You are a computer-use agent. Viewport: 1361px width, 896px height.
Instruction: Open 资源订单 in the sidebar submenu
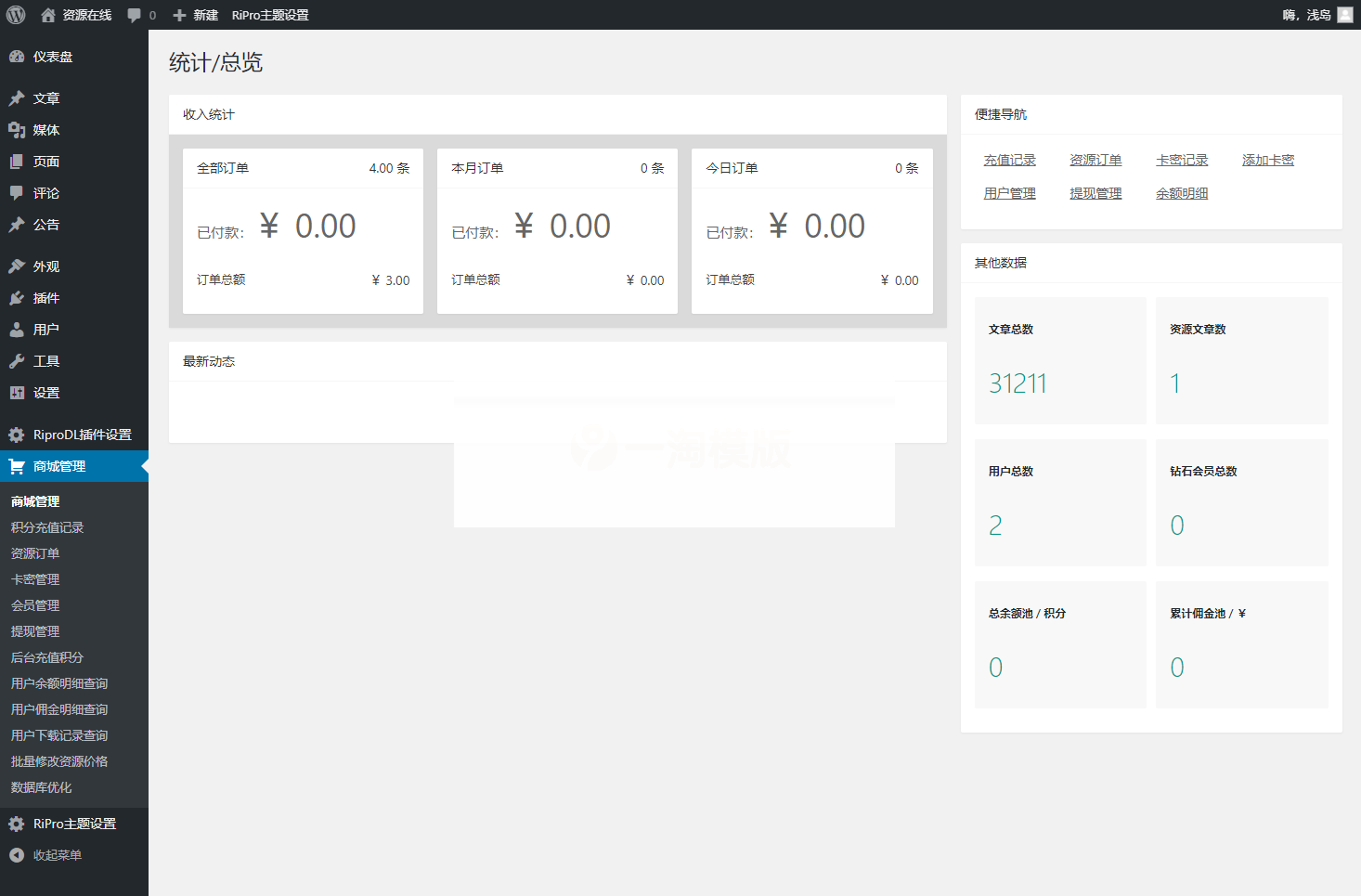tap(35, 553)
